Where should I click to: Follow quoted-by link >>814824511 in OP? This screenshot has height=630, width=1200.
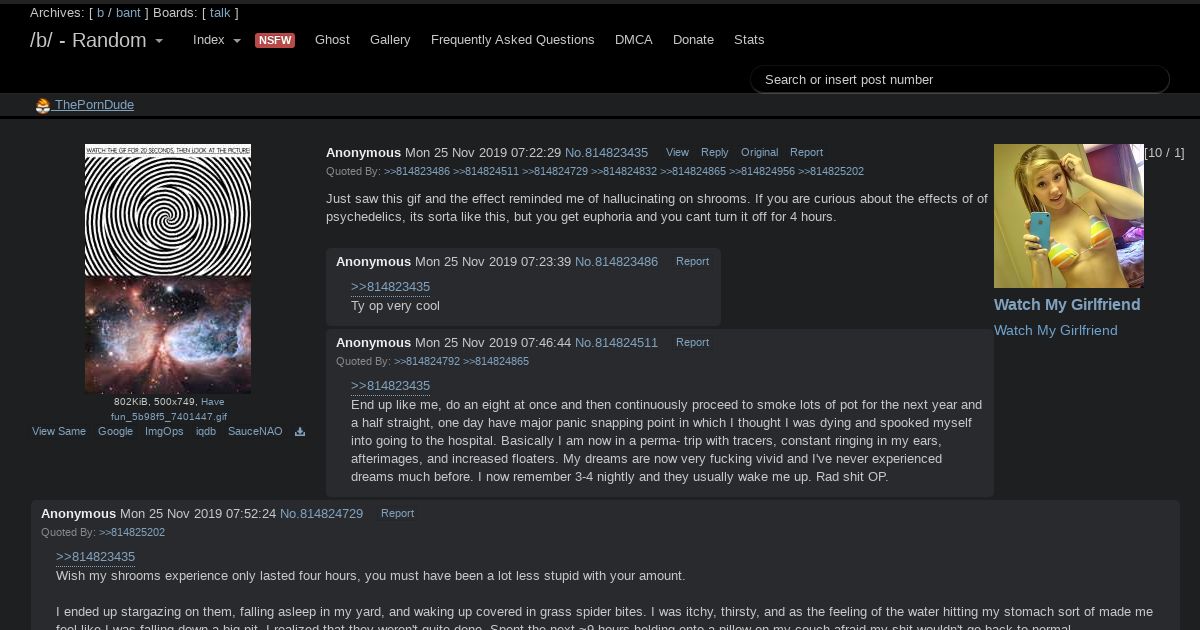[x=486, y=172]
